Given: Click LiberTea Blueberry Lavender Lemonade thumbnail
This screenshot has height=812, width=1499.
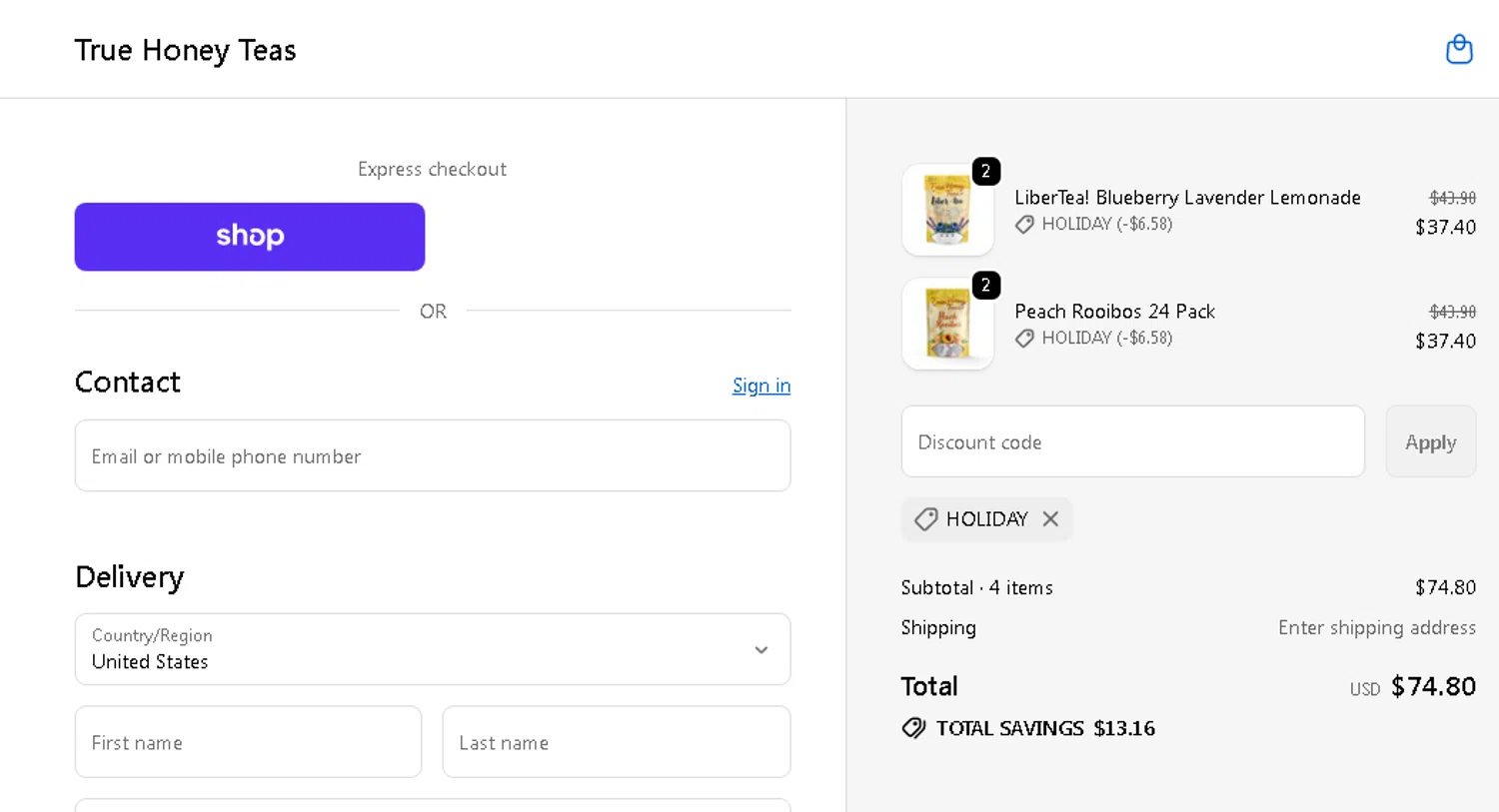Looking at the screenshot, I should pyautogui.click(x=947, y=211).
